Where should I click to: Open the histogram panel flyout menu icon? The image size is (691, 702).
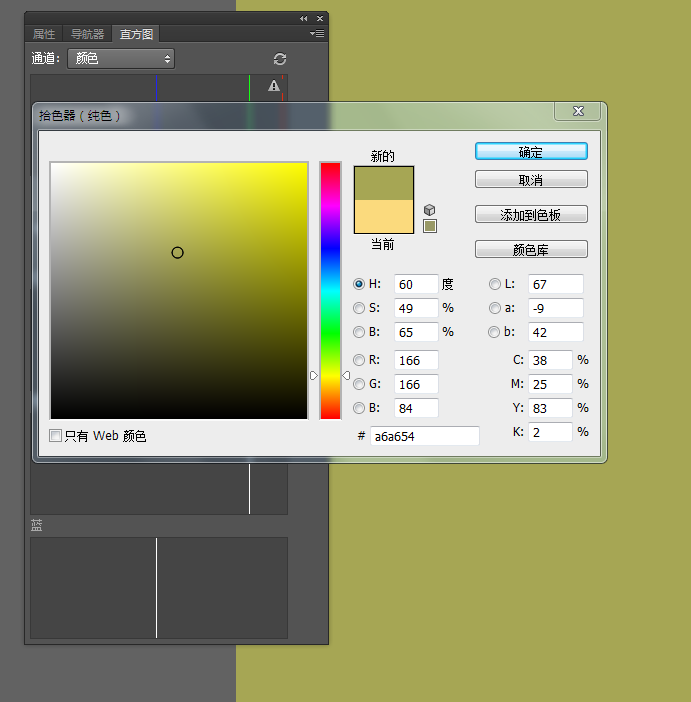click(x=317, y=34)
